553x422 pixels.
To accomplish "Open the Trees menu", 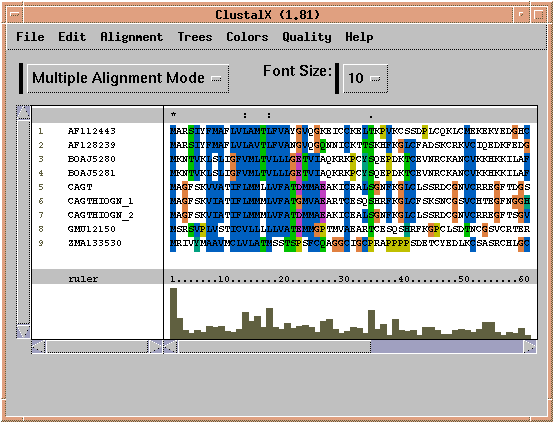I will pos(195,37).
